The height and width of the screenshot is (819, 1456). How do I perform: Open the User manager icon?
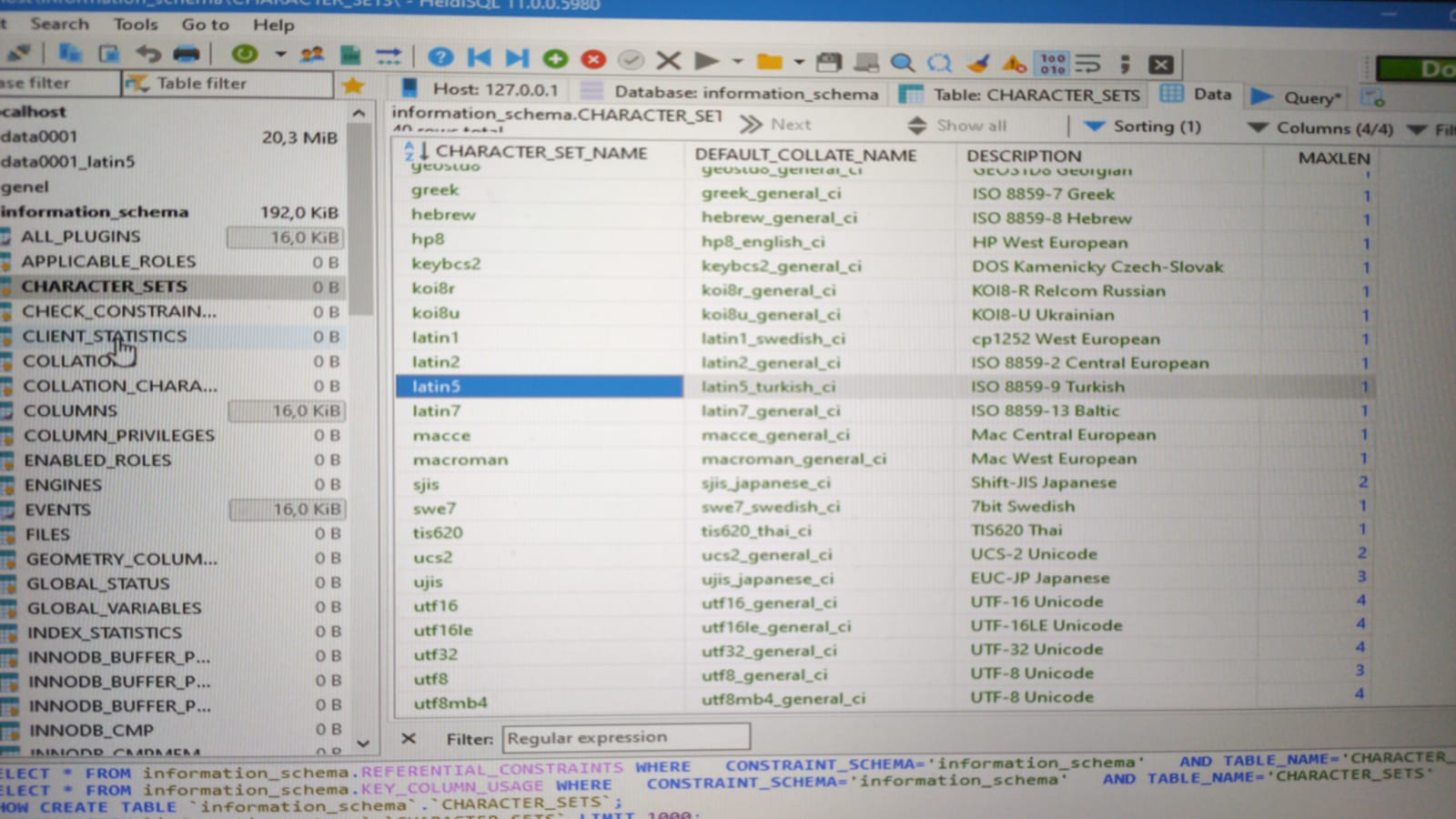(x=312, y=55)
